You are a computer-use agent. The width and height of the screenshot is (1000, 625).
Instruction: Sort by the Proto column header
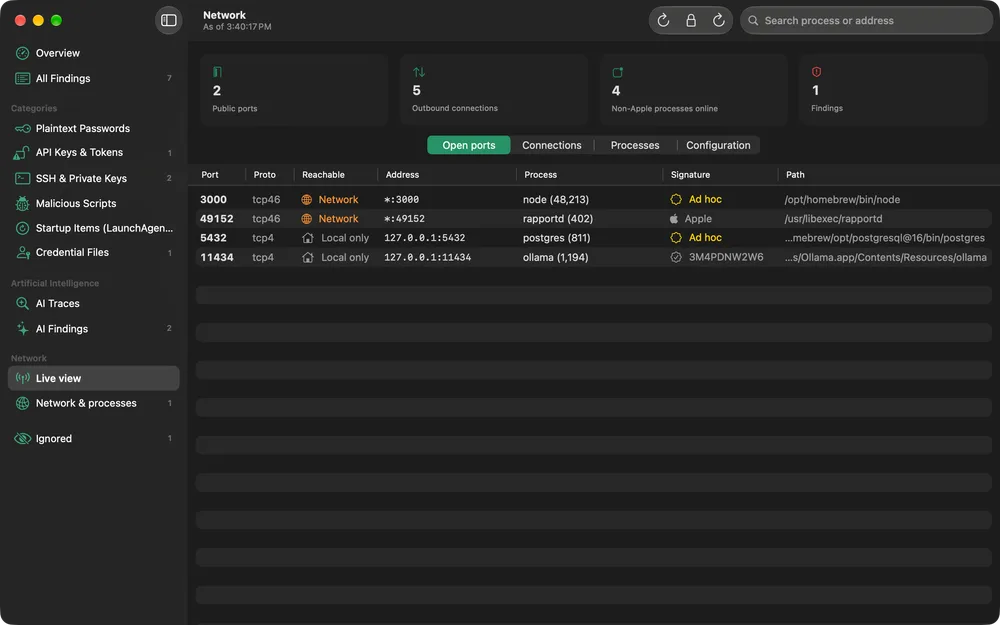pos(265,175)
